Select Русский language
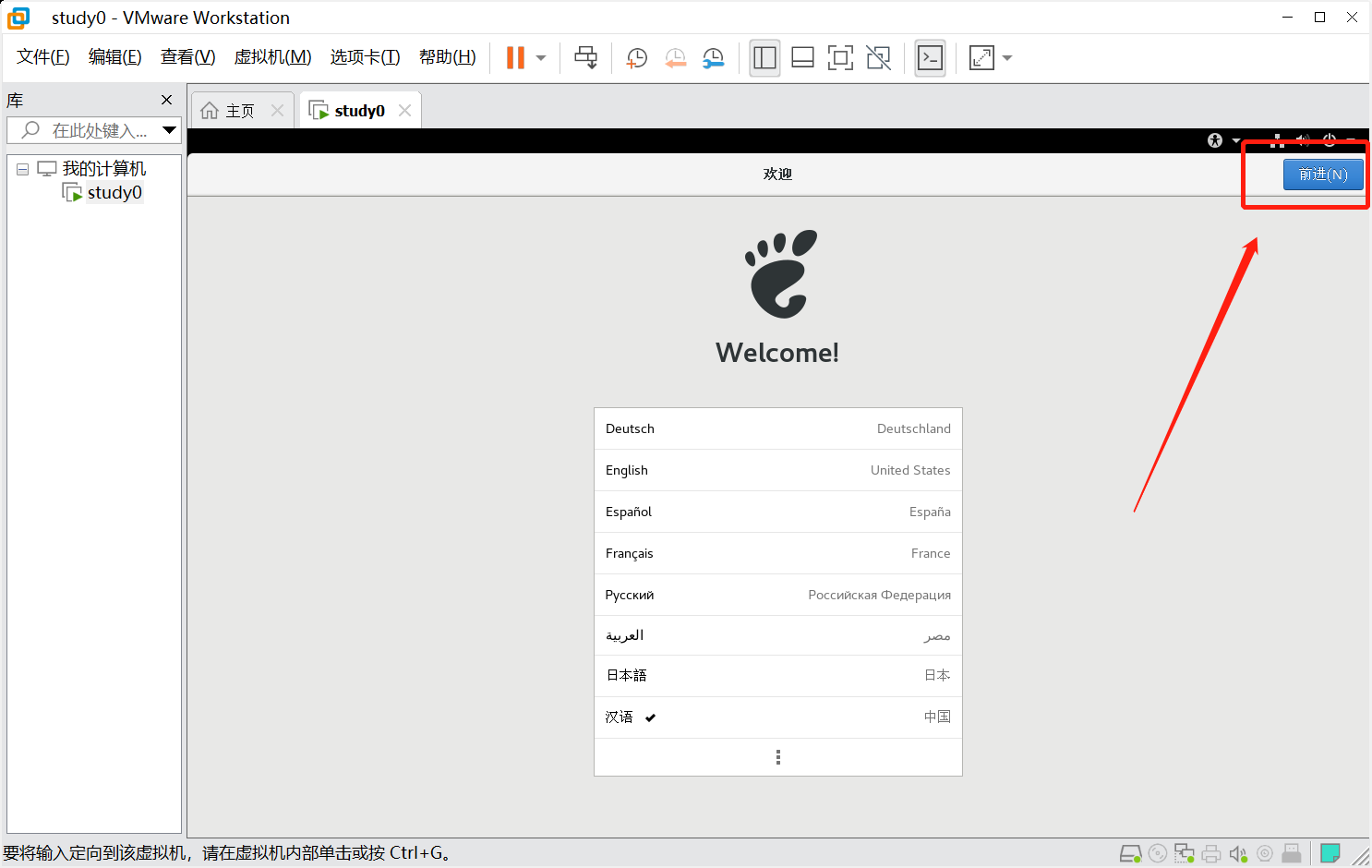 click(778, 595)
